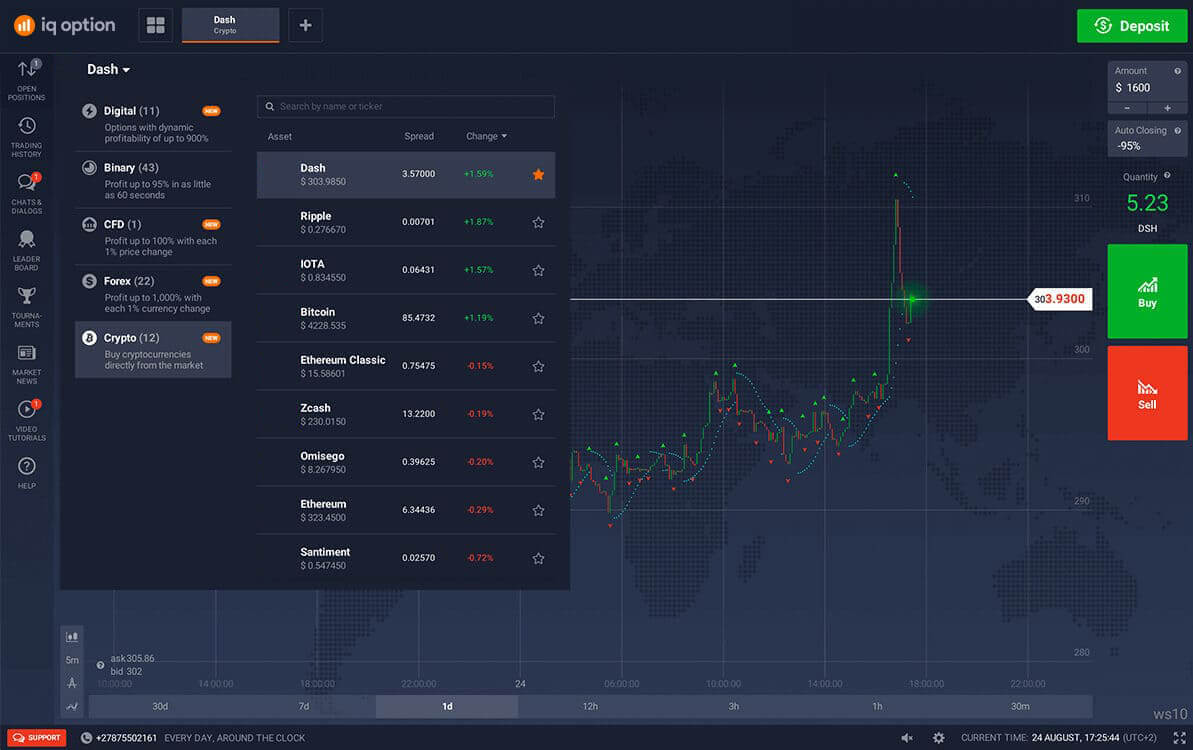This screenshot has height=750, width=1193.
Task: Favorite Ethereum Classic with its star
Action: point(539,367)
